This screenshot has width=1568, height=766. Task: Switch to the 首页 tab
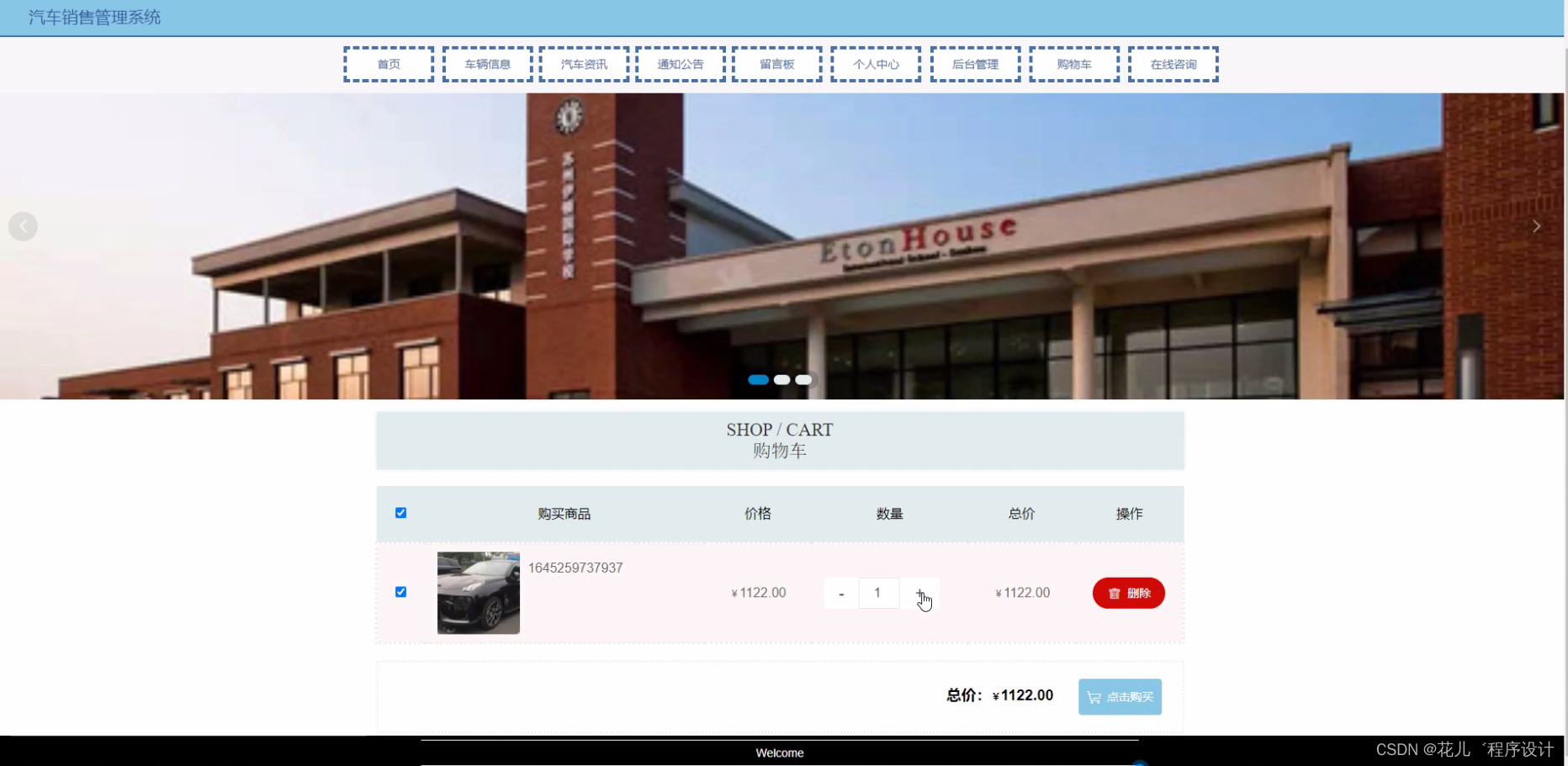(388, 64)
